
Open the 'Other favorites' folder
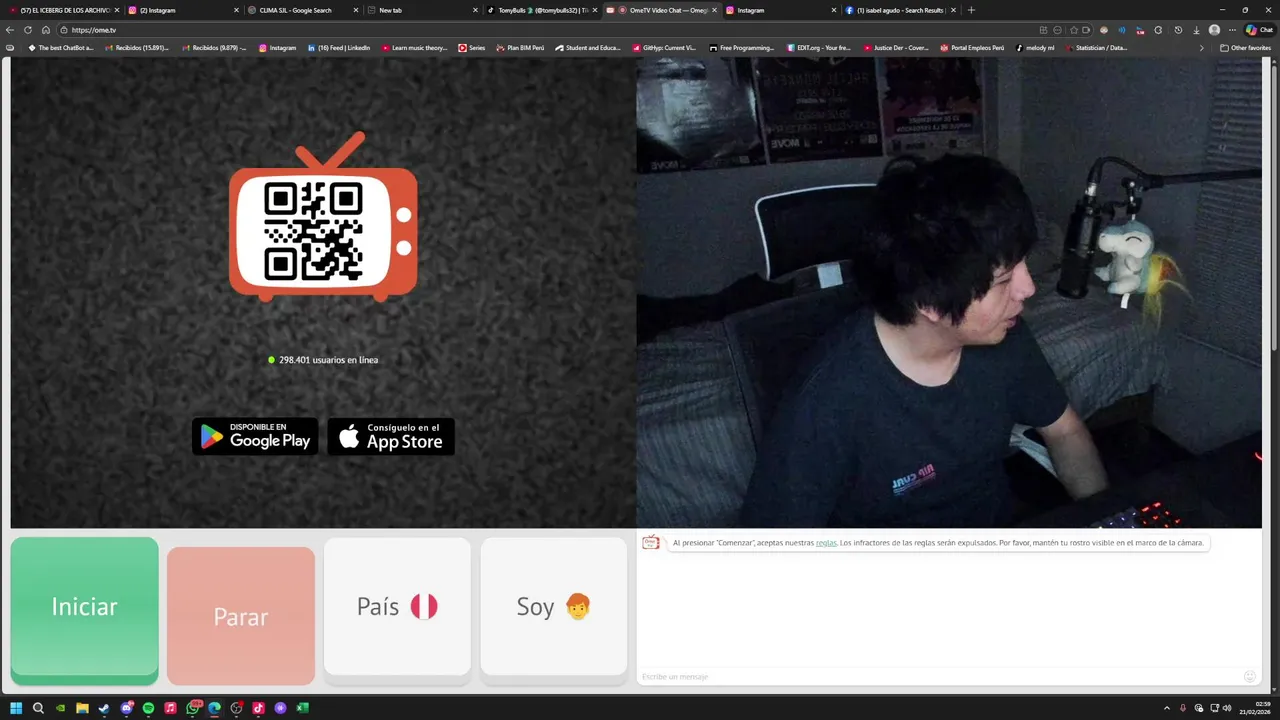point(1245,48)
